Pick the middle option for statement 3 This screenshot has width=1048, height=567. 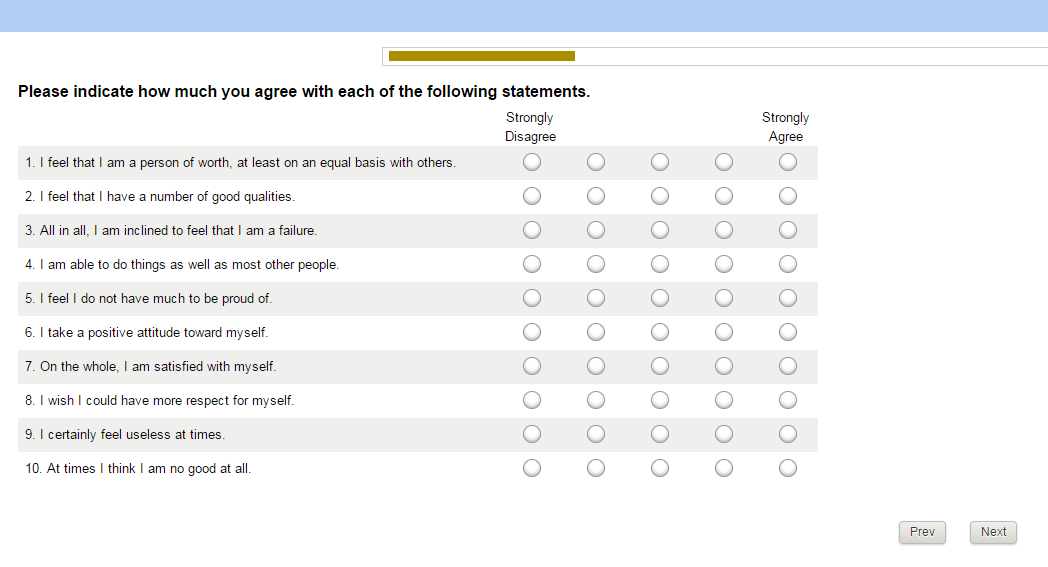click(660, 230)
